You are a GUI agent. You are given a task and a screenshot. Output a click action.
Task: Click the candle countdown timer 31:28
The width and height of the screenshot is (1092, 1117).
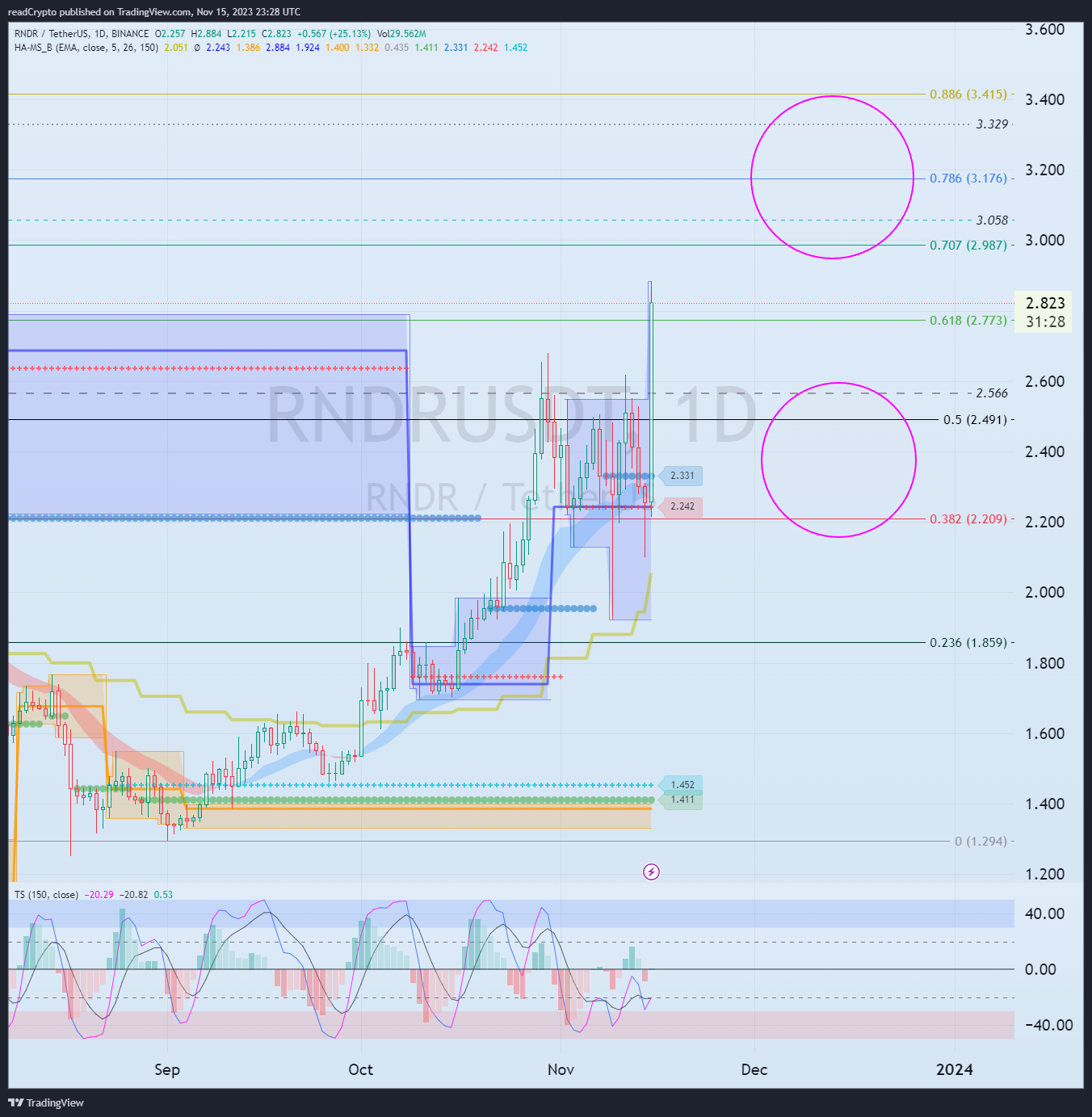(1045, 321)
